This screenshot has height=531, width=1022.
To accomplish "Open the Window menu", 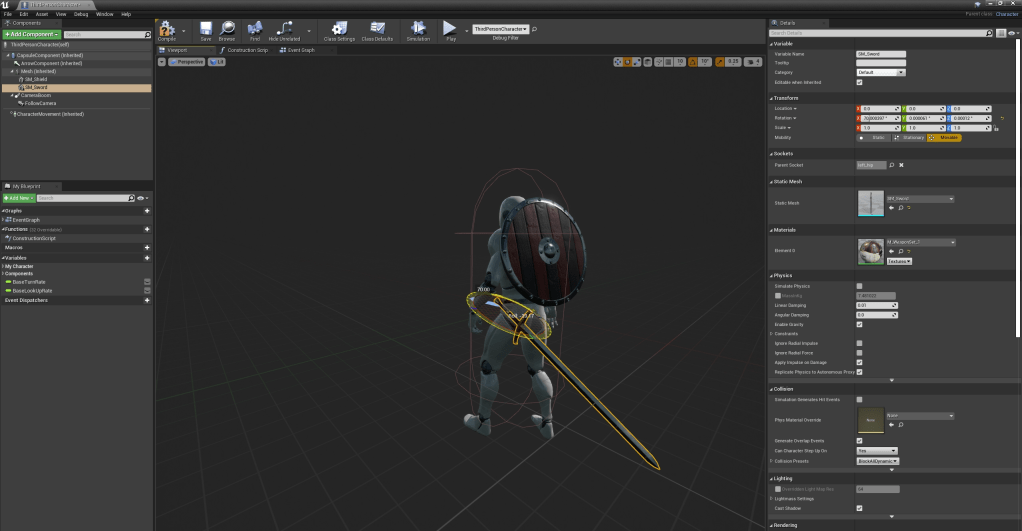I will [104, 14].
